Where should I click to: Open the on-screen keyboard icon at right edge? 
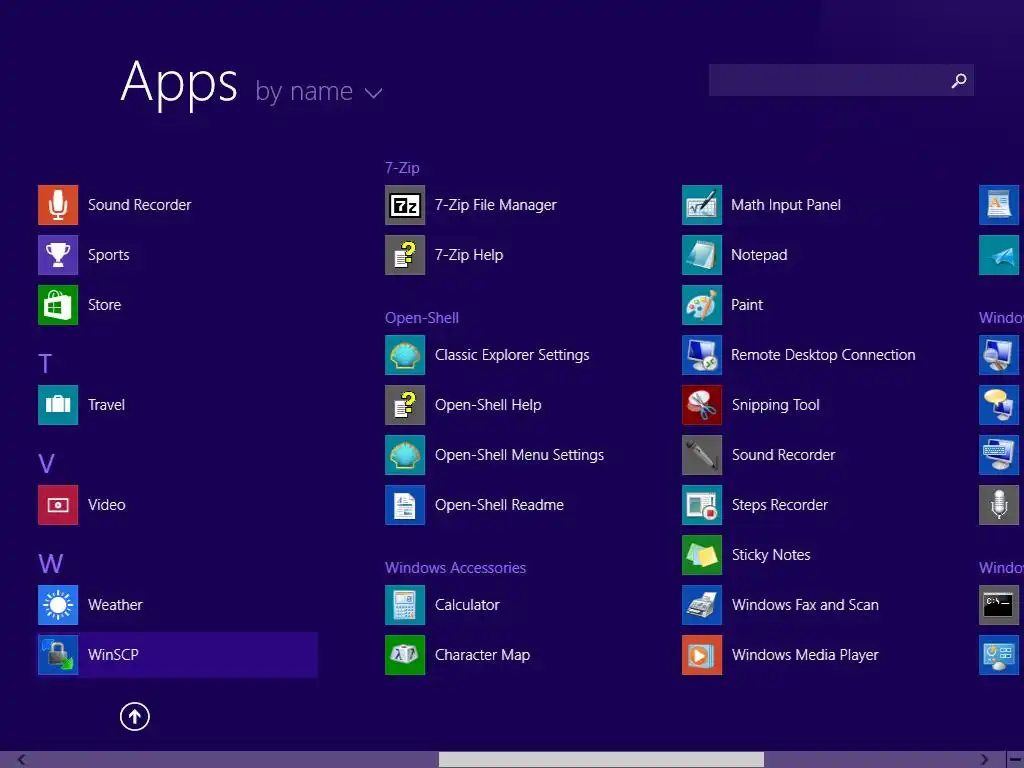tap(999, 455)
